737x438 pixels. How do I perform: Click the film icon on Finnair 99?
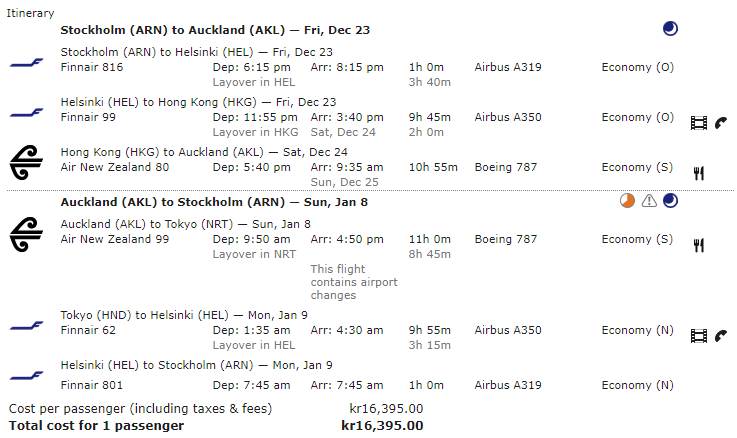pyautogui.click(x=698, y=123)
